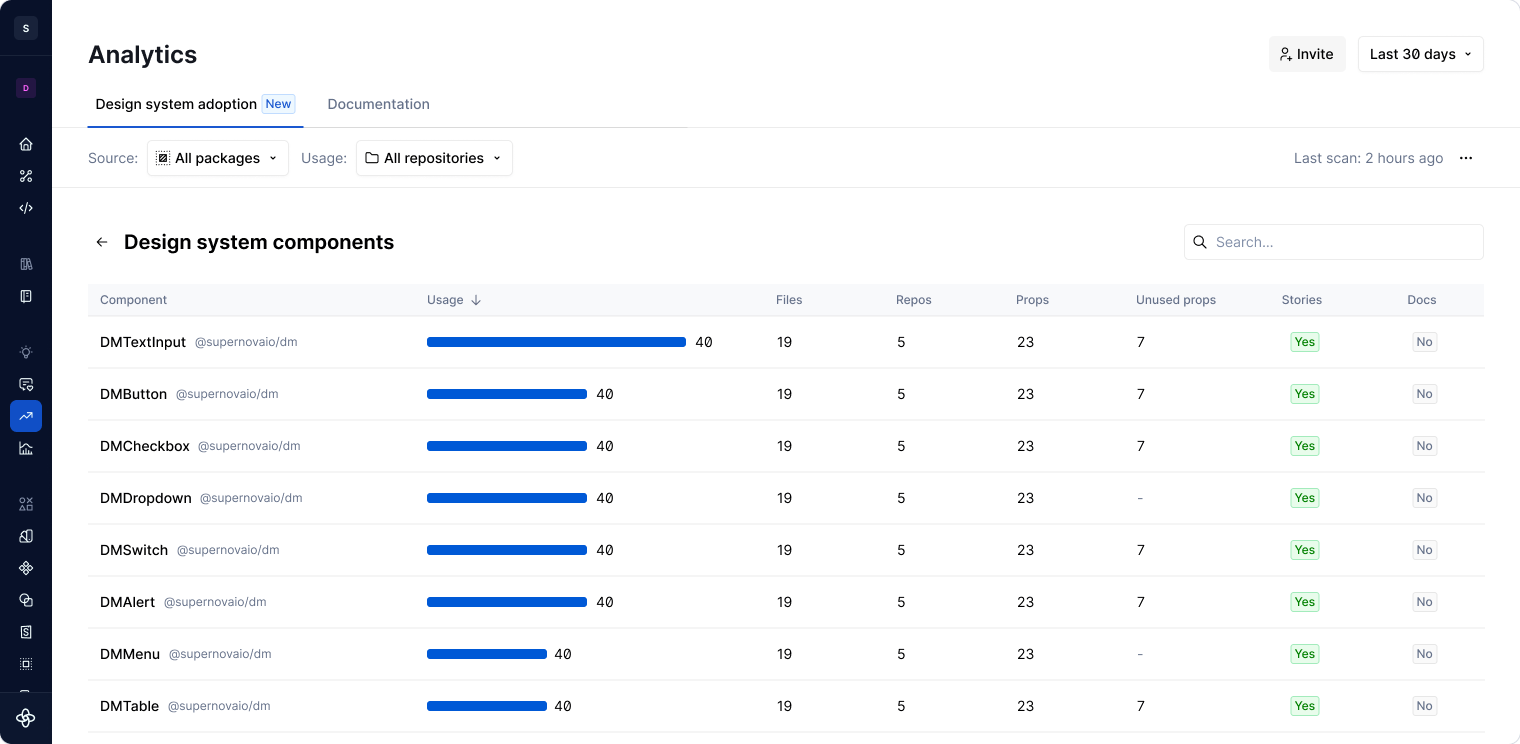
Task: Open the branching nodes sidebar icon
Action: point(26,176)
